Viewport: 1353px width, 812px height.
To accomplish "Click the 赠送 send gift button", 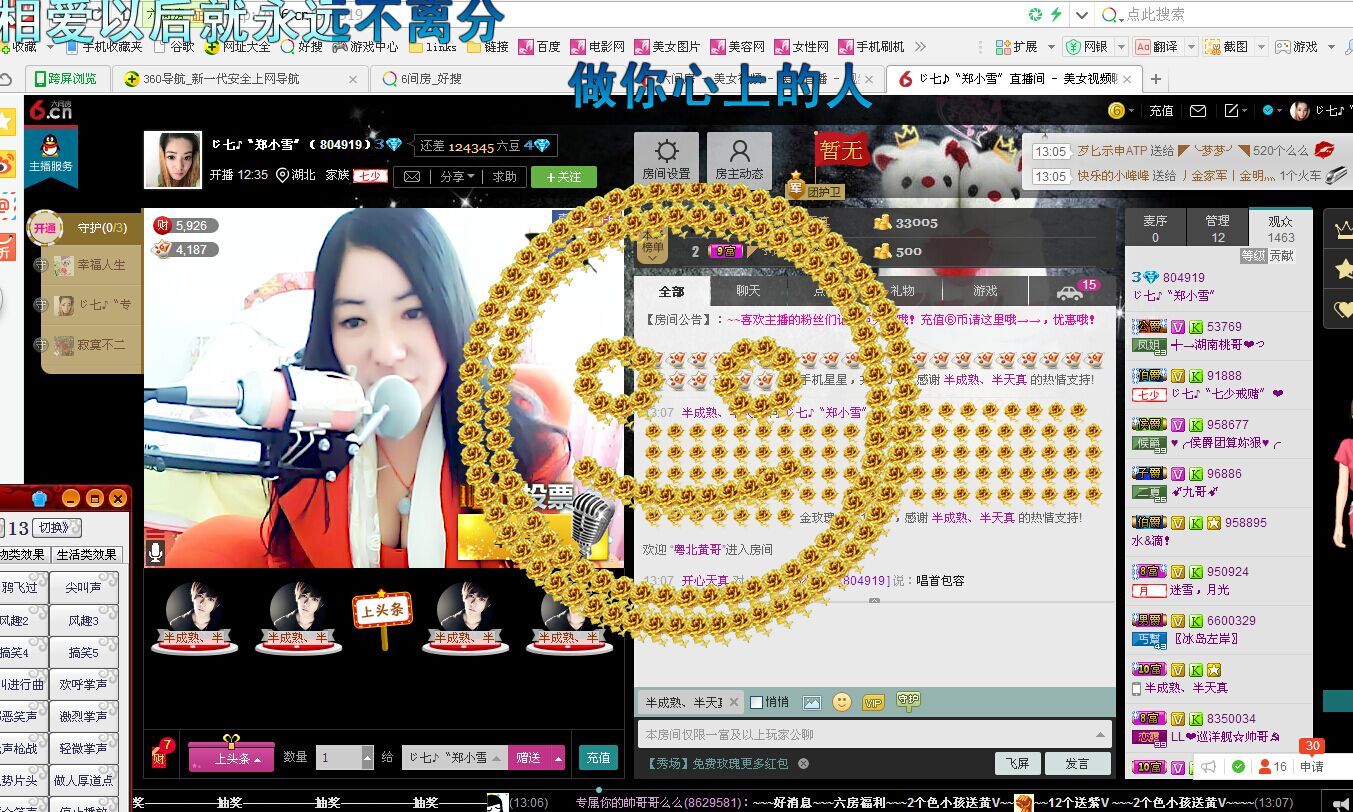I will tap(529, 758).
